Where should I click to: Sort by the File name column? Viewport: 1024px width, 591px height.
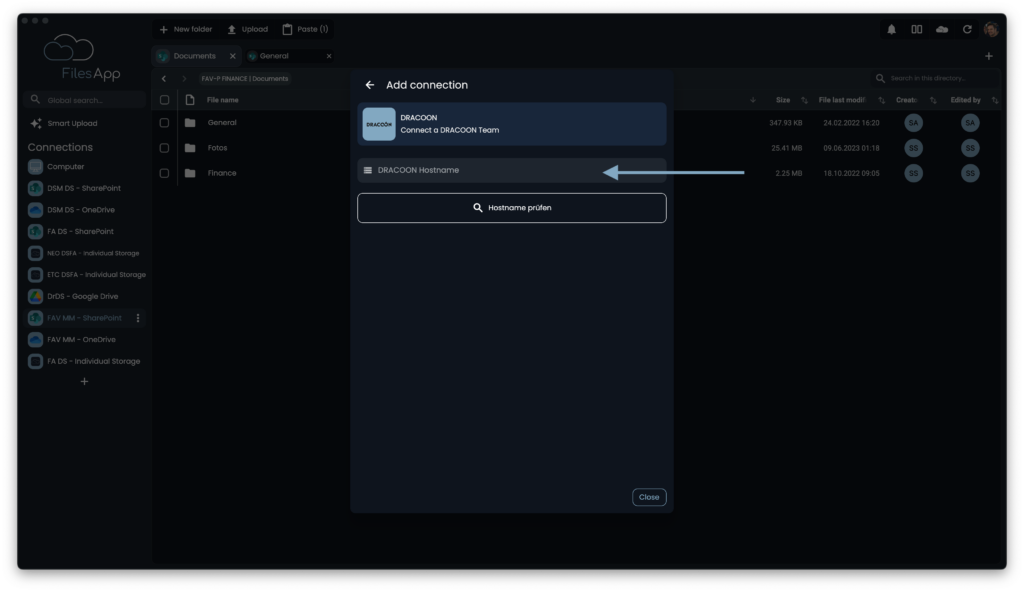[223, 100]
